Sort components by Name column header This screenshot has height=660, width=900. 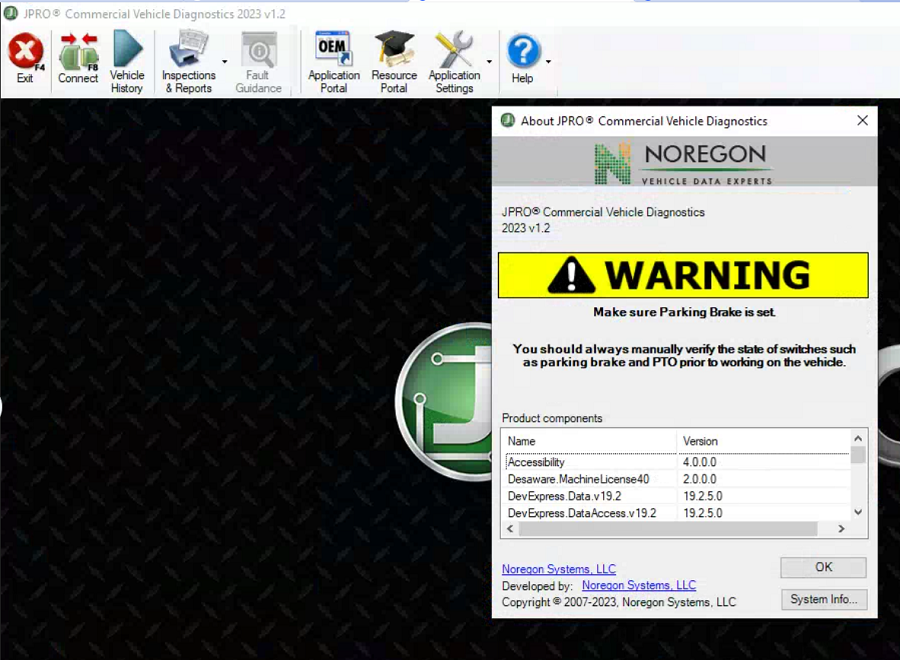coord(589,441)
